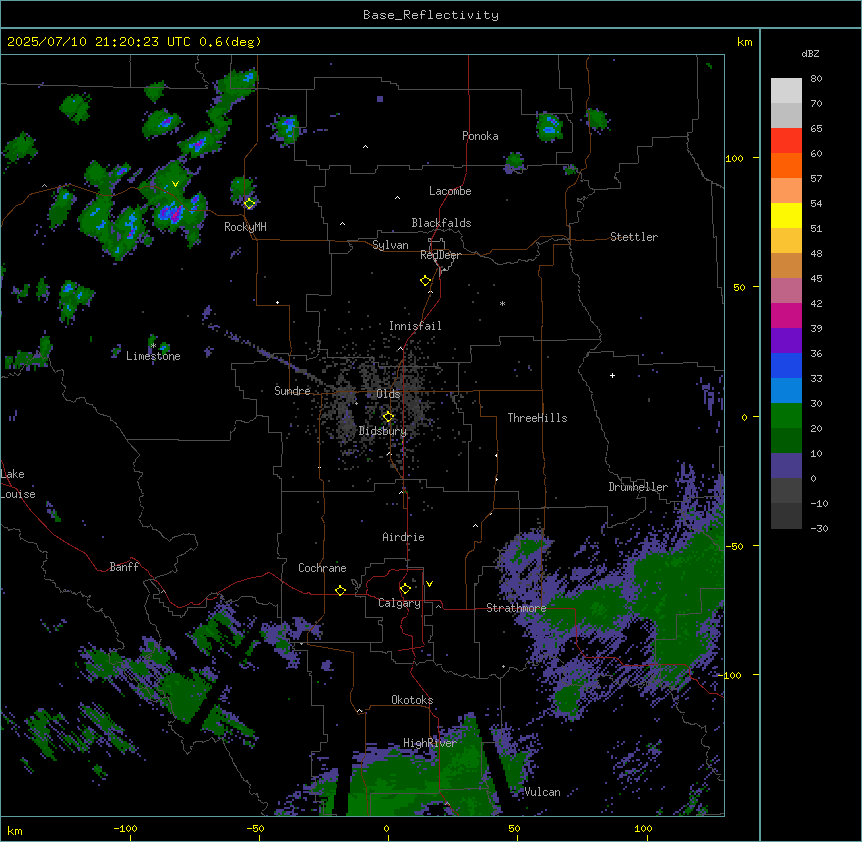The width and height of the screenshot is (862, 842).
Task: Select the yellow diamond marker below Cochrane
Action: [x=340, y=590]
